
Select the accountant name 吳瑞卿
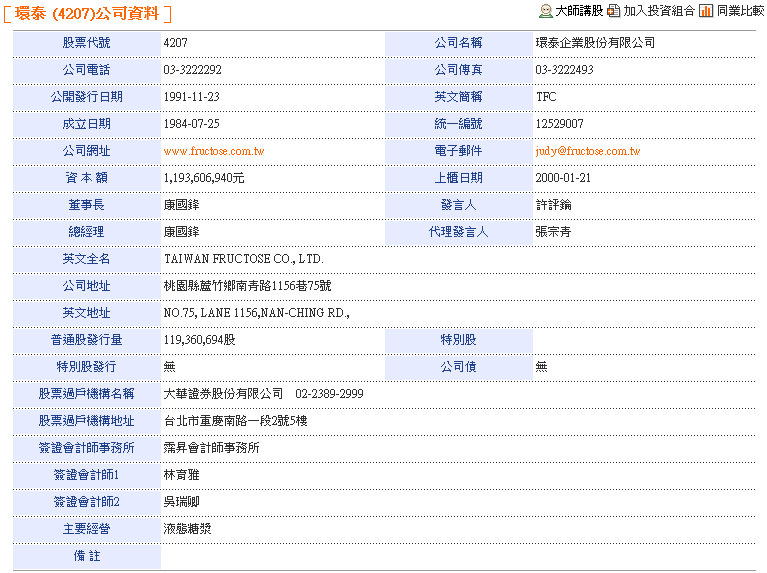click(181, 502)
